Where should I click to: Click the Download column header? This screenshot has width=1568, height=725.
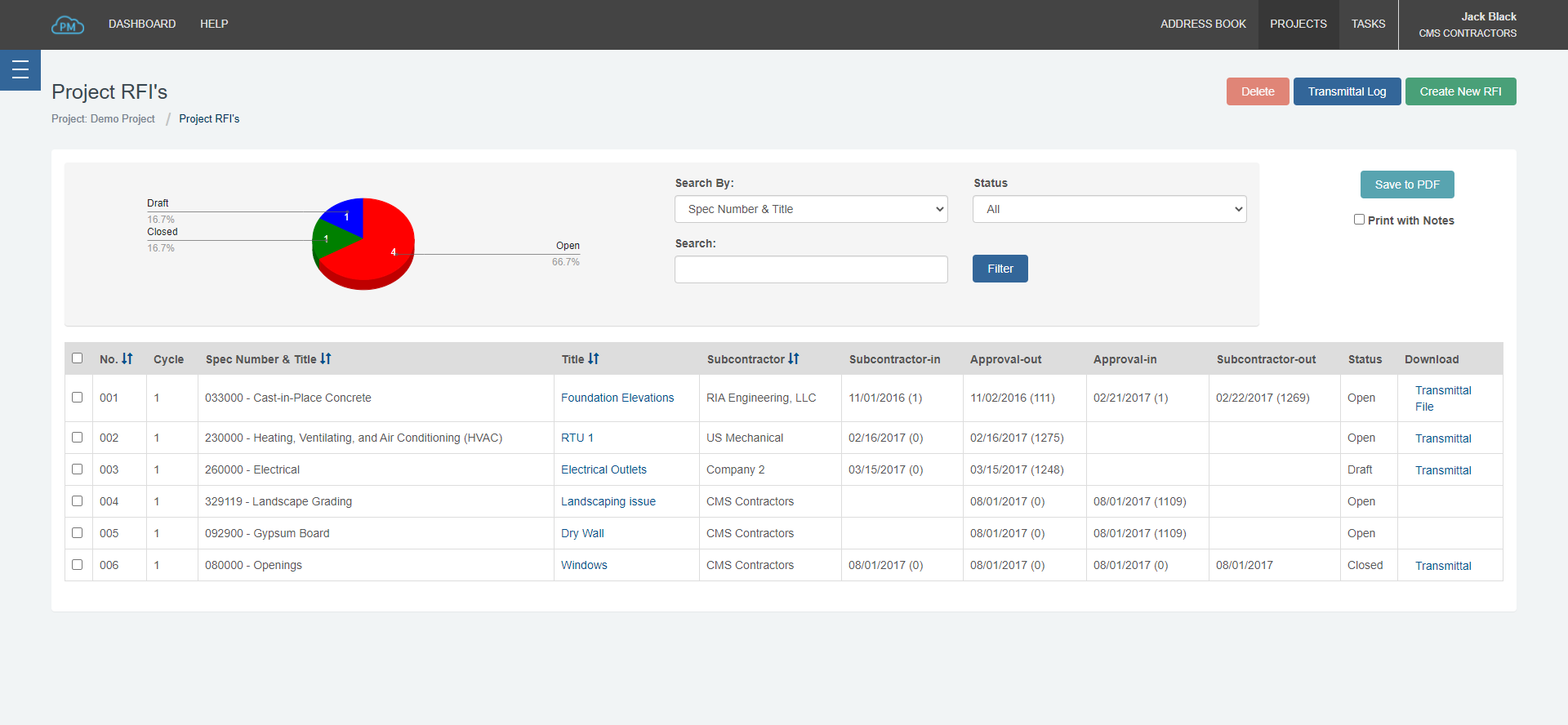point(1432,359)
